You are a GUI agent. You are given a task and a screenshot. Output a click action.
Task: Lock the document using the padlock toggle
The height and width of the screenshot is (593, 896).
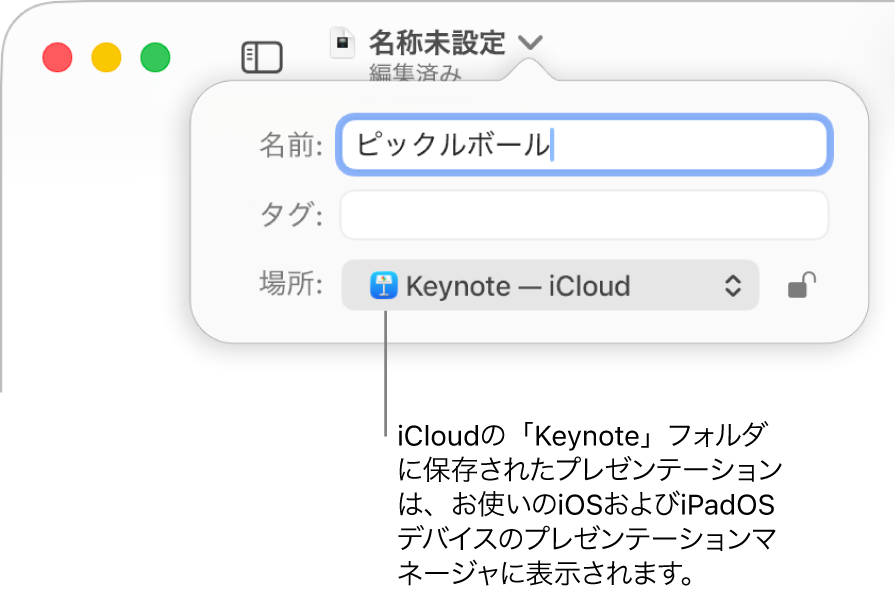pos(803,286)
